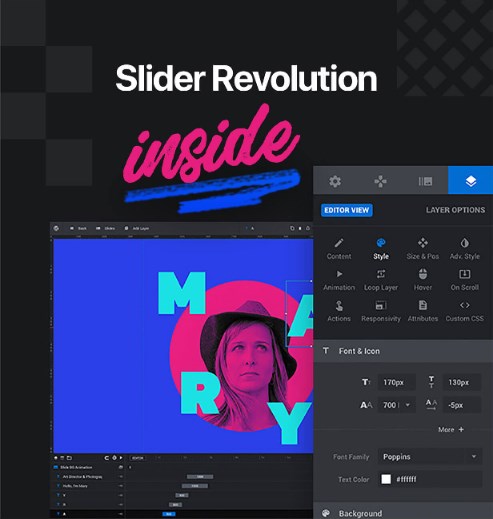This screenshot has height=519, width=493.
Task: Open the Slides menu in editor toolbar
Action: (x=105, y=228)
